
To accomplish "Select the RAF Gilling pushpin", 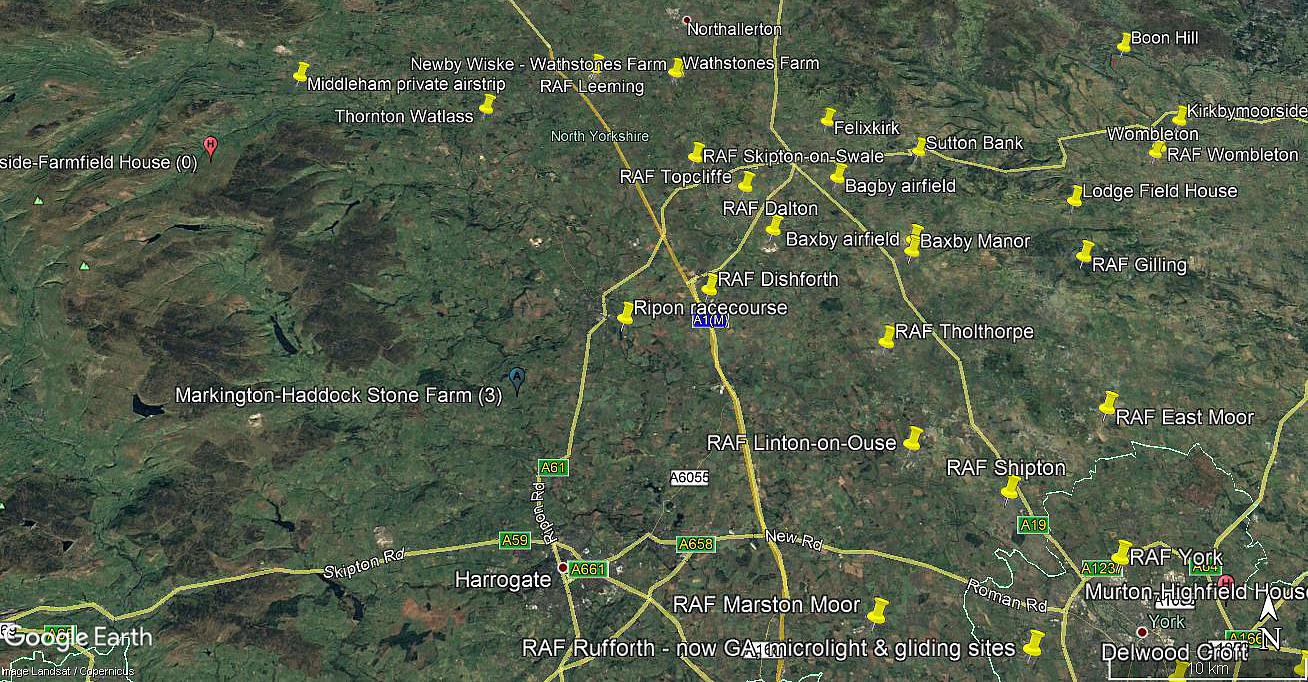I will click(x=1085, y=252).
